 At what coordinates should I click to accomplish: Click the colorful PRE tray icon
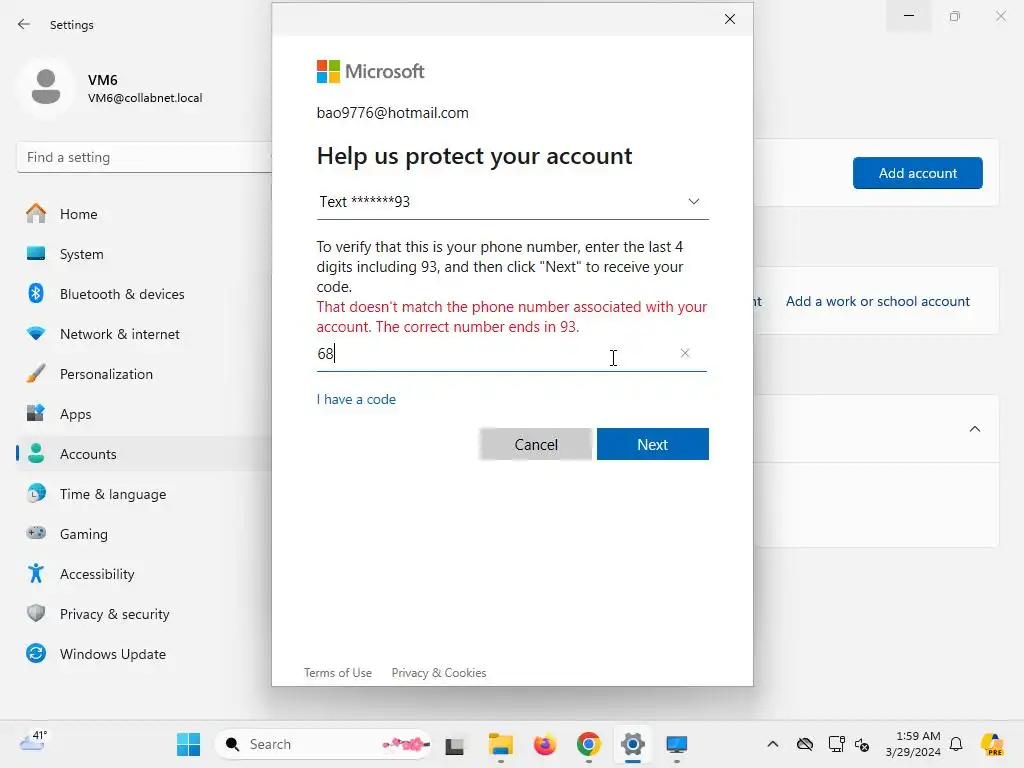click(x=992, y=744)
